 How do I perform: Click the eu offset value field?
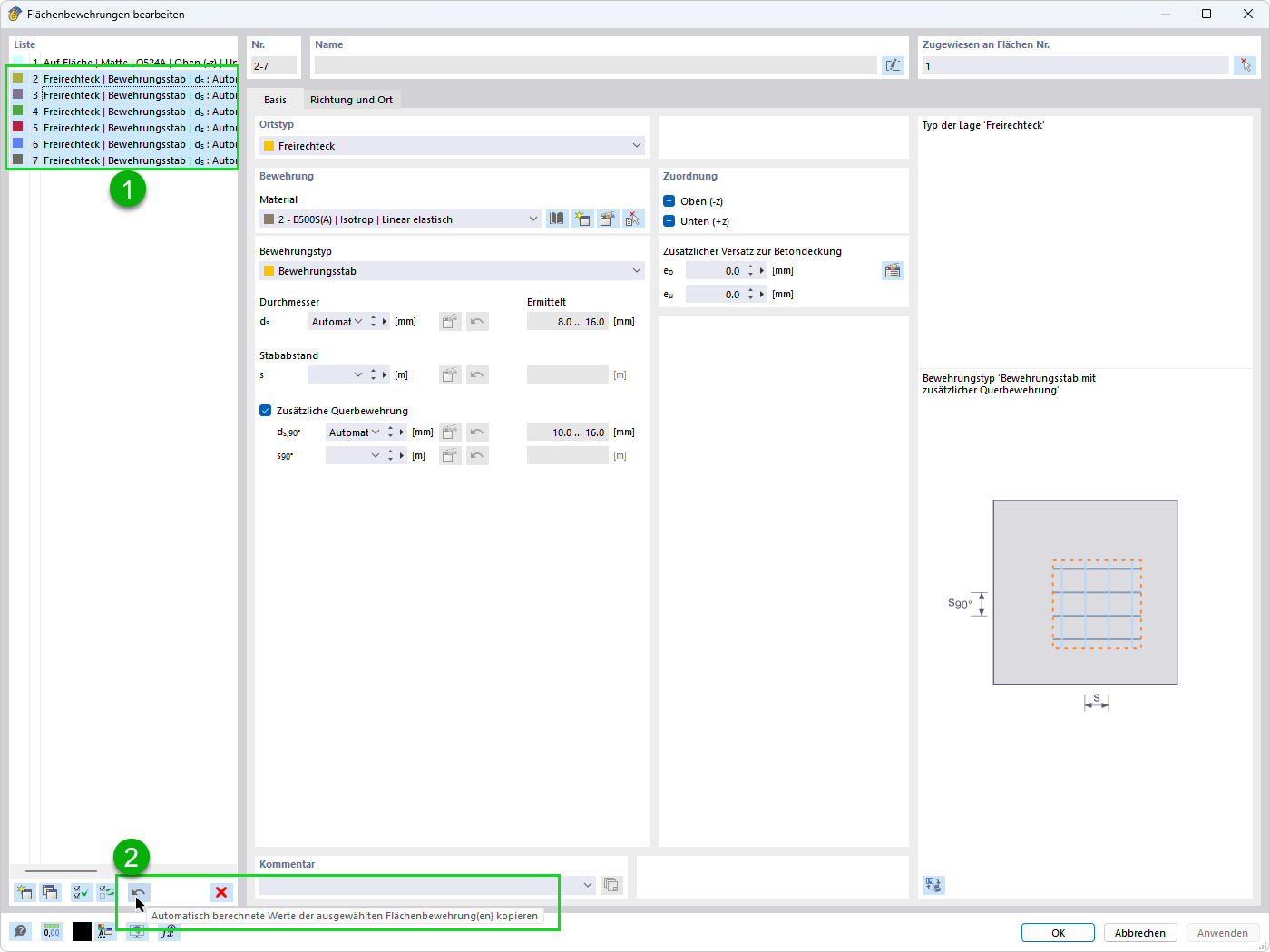pyautogui.click(x=715, y=294)
